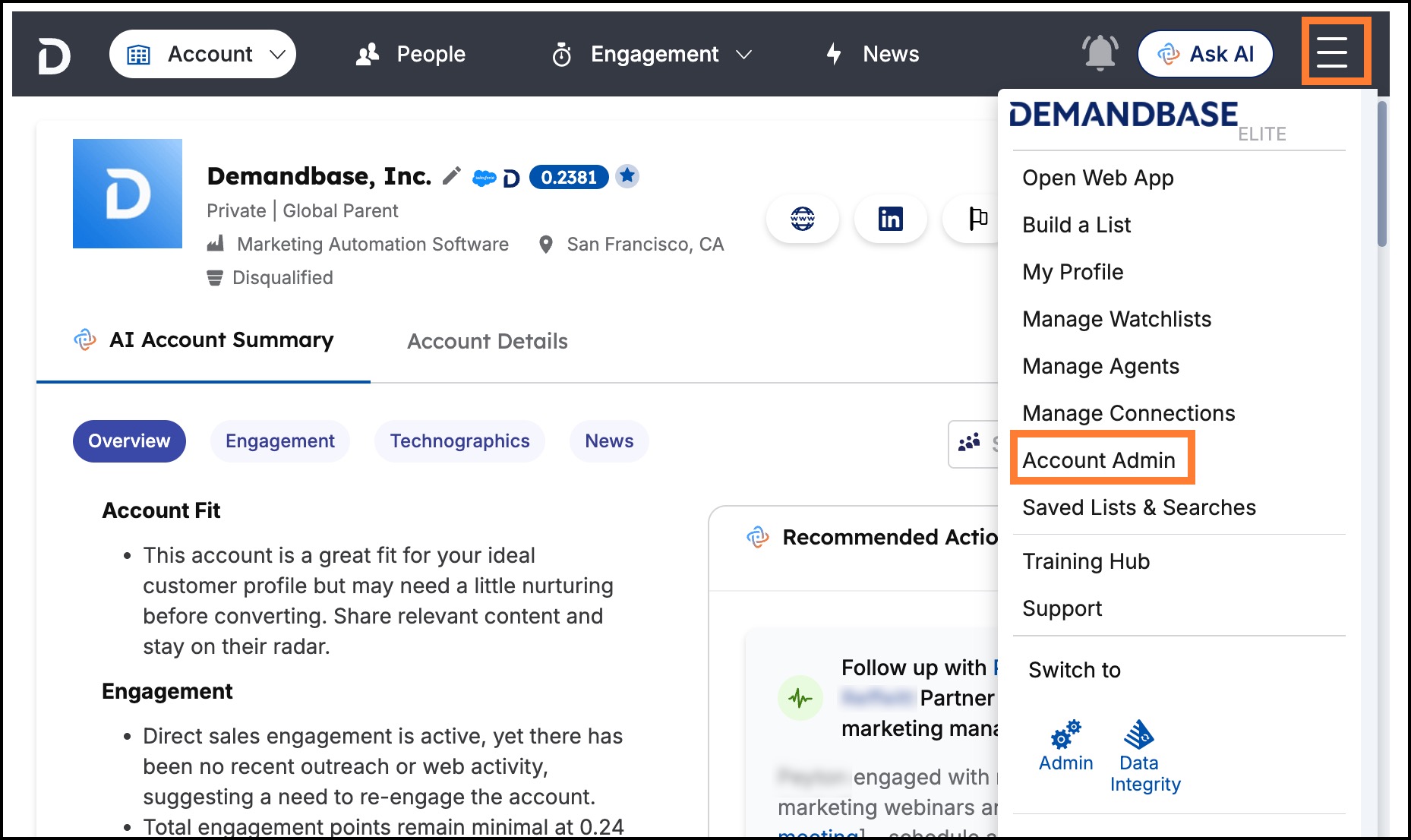
Task: Switch to Admin via gears icon
Action: click(x=1066, y=747)
